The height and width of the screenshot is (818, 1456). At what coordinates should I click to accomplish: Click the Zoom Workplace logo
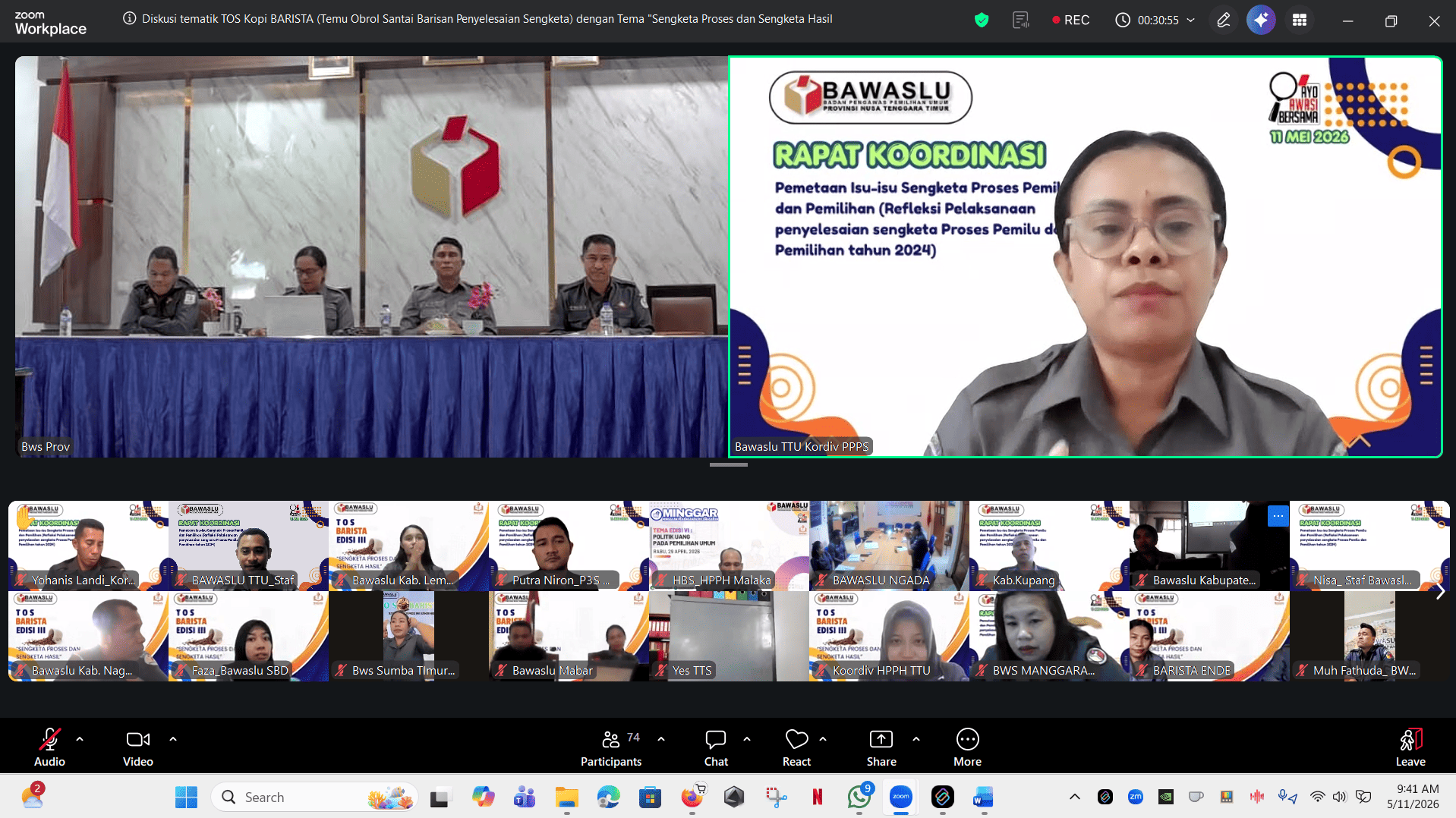(x=50, y=23)
